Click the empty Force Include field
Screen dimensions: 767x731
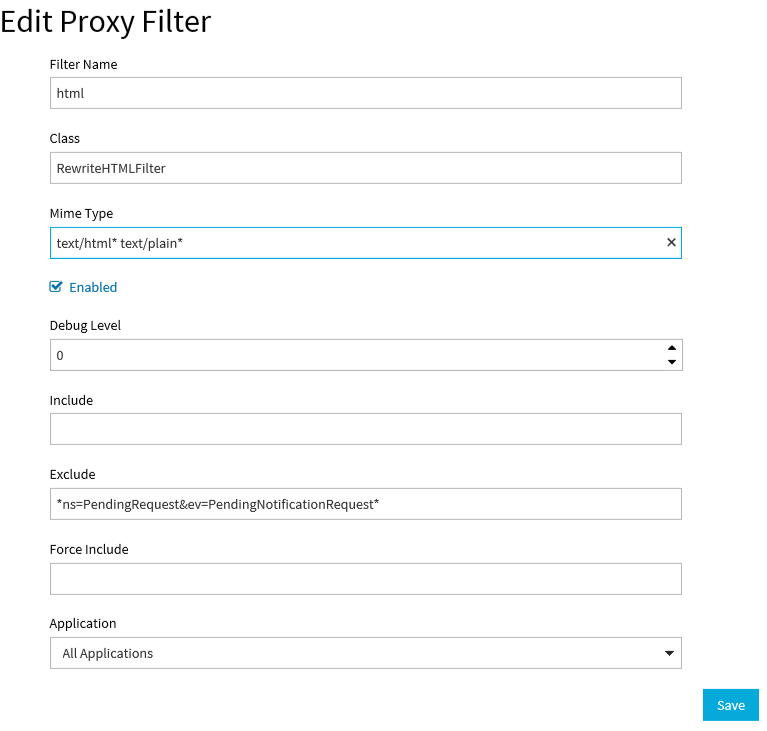(365, 579)
